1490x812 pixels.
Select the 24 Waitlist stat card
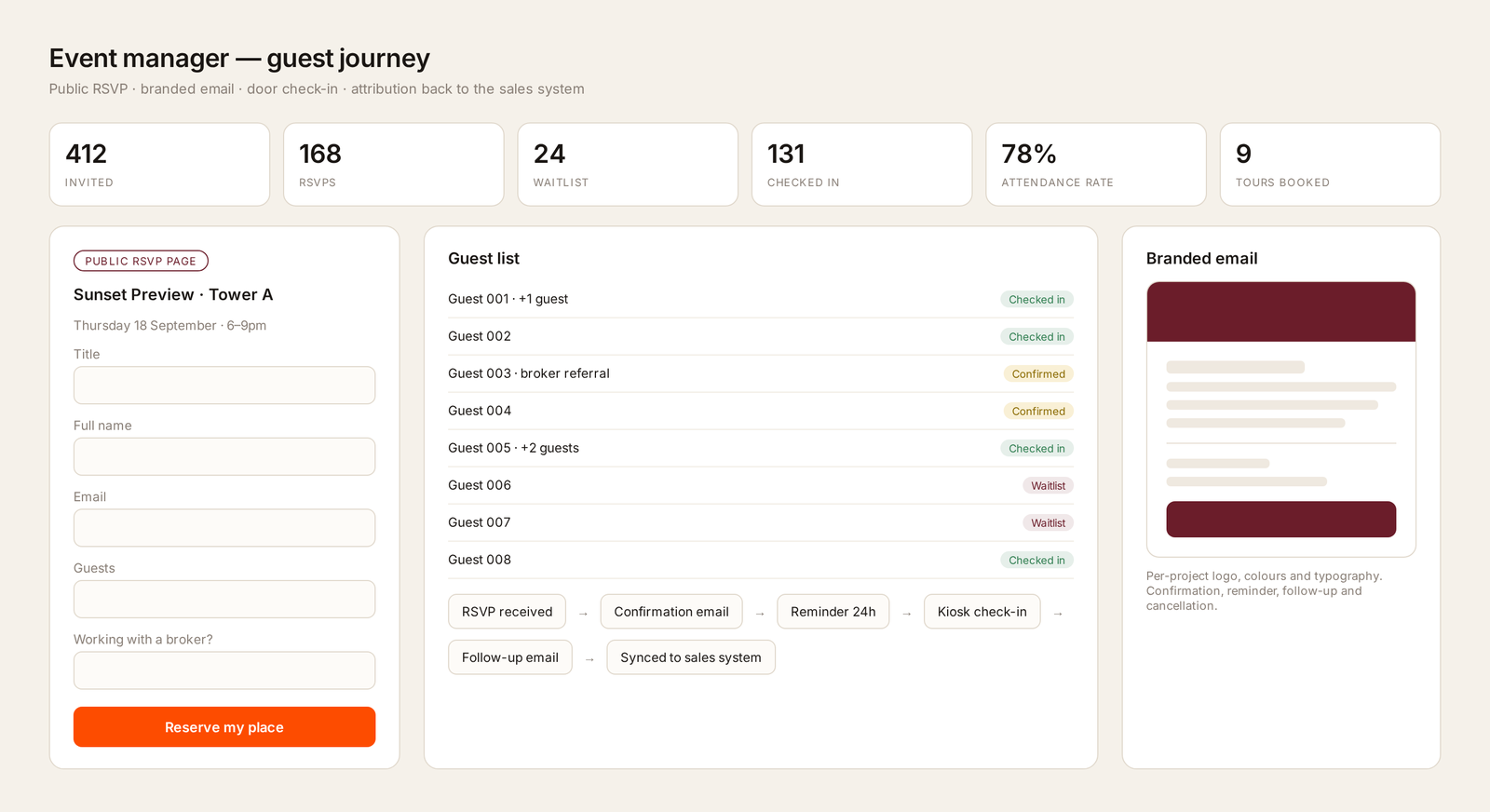coord(628,165)
